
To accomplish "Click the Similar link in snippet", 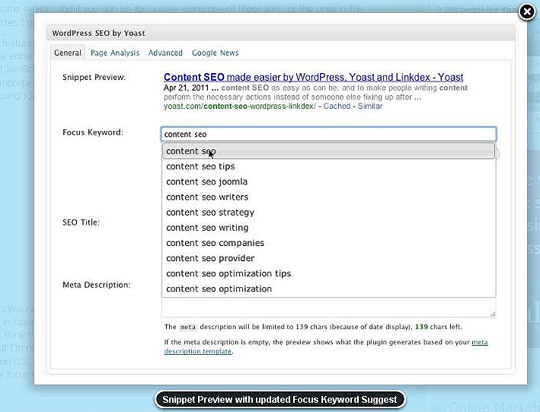I will [x=370, y=106].
